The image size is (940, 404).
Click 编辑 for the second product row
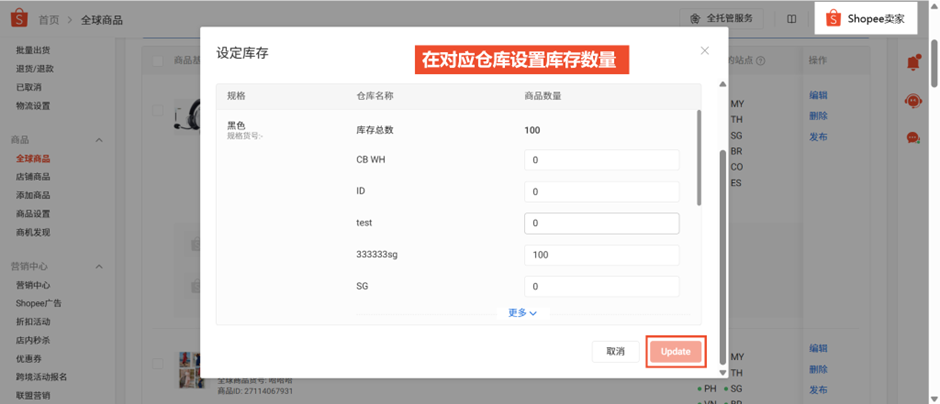pyautogui.click(x=818, y=348)
